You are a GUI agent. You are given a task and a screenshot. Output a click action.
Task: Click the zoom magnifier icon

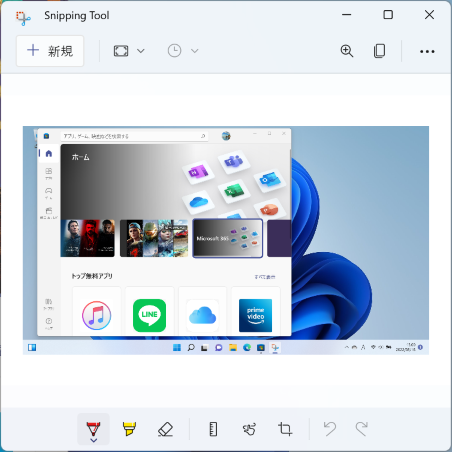pos(347,51)
